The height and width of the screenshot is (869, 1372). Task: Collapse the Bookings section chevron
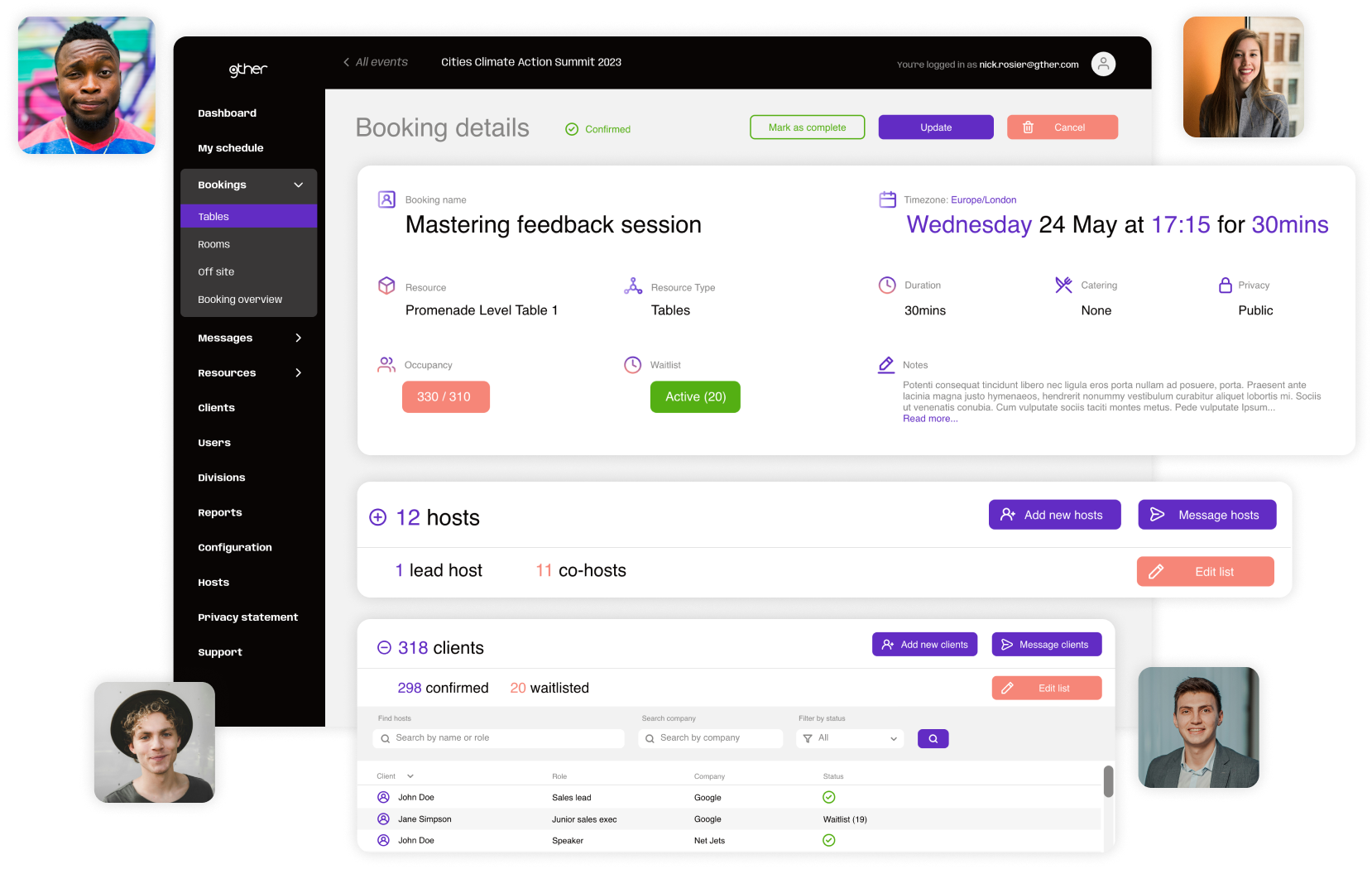pos(299,185)
